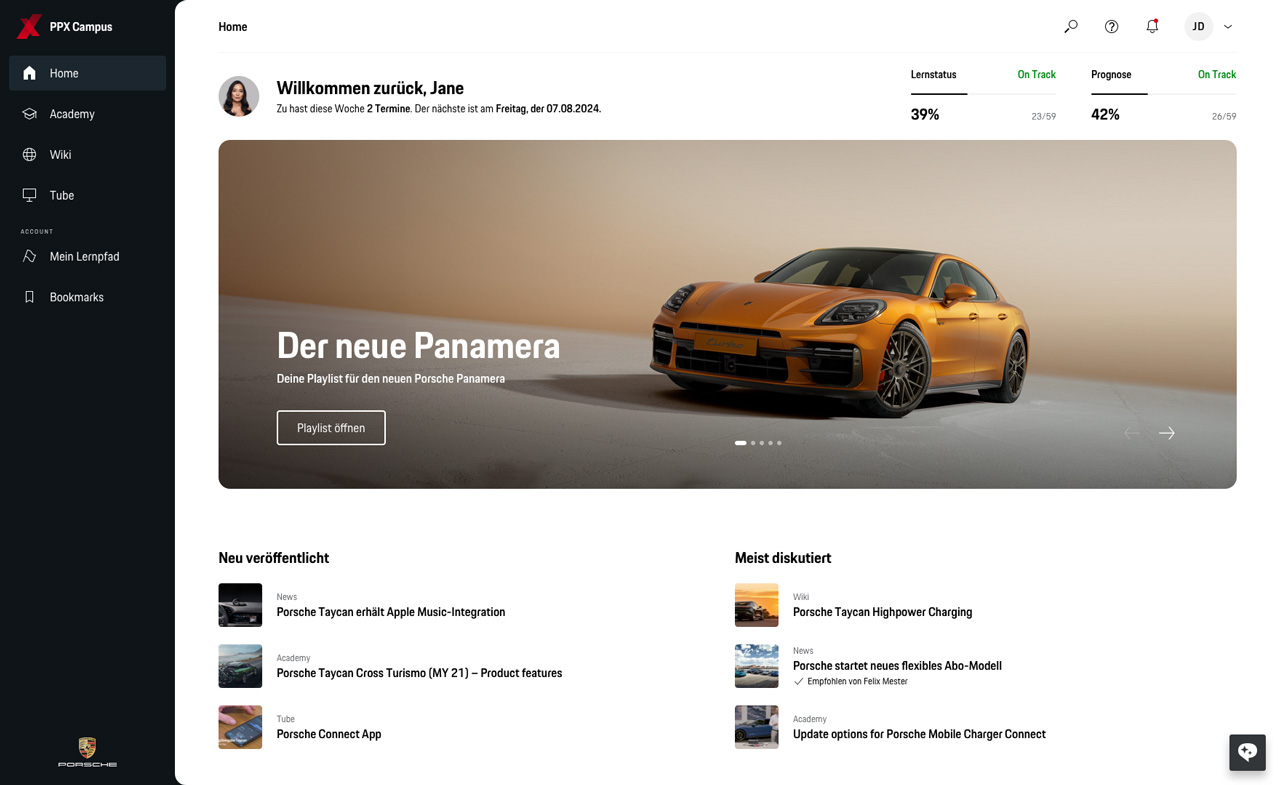
Task: Click the Apple Music-Integration news thumbnail
Action: click(x=240, y=605)
